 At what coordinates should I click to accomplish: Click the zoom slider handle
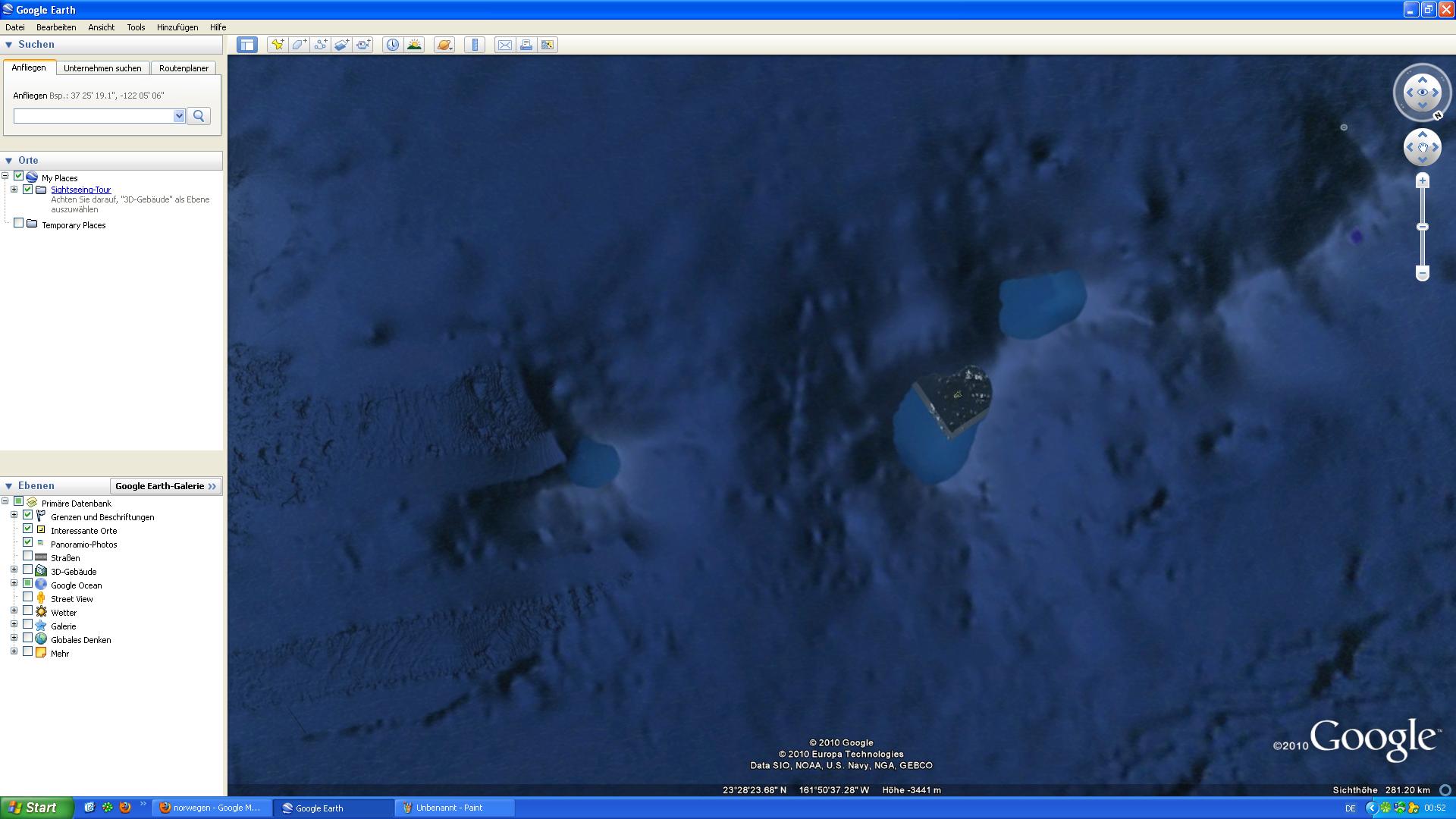(x=1423, y=227)
